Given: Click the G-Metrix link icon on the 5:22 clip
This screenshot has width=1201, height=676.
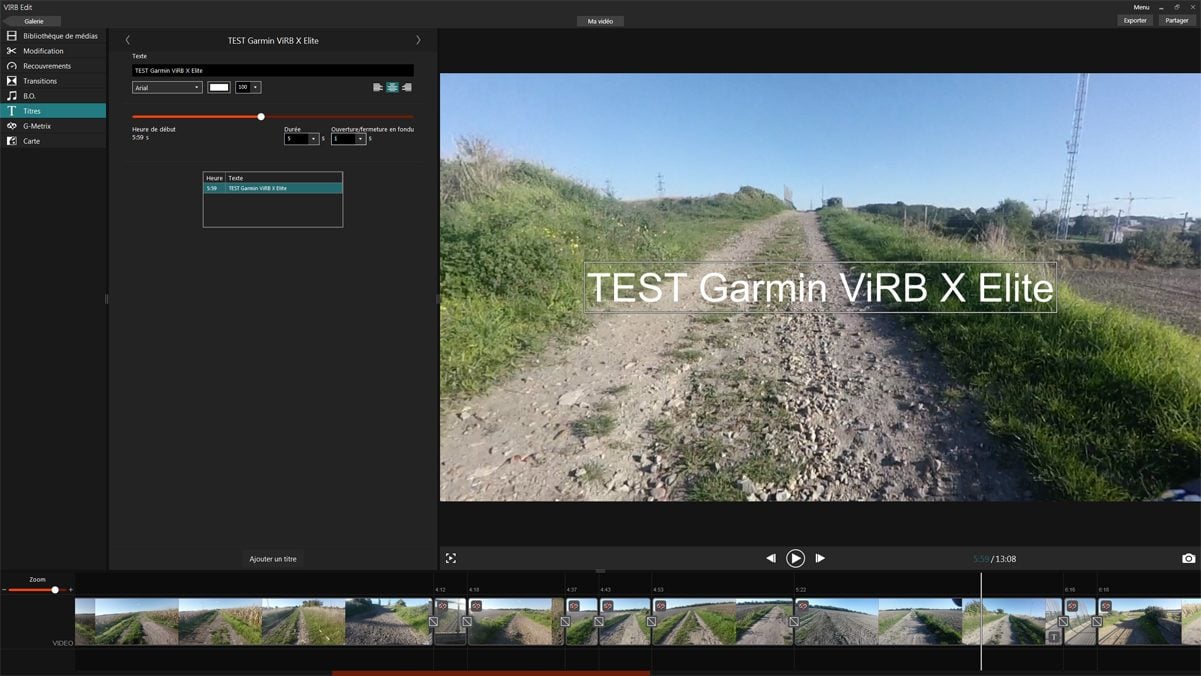Looking at the screenshot, I should coord(802,606).
